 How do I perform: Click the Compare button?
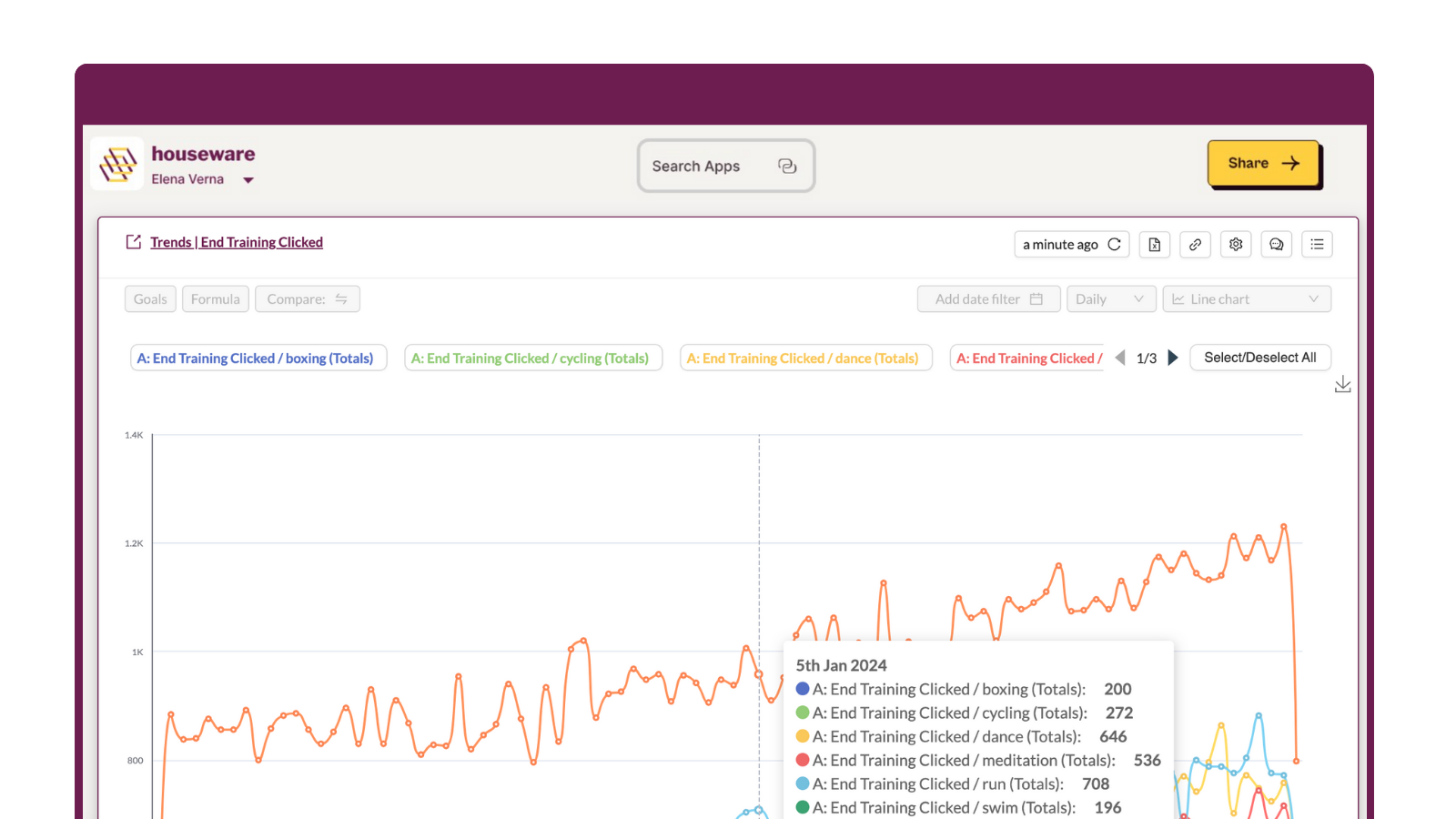tap(308, 299)
